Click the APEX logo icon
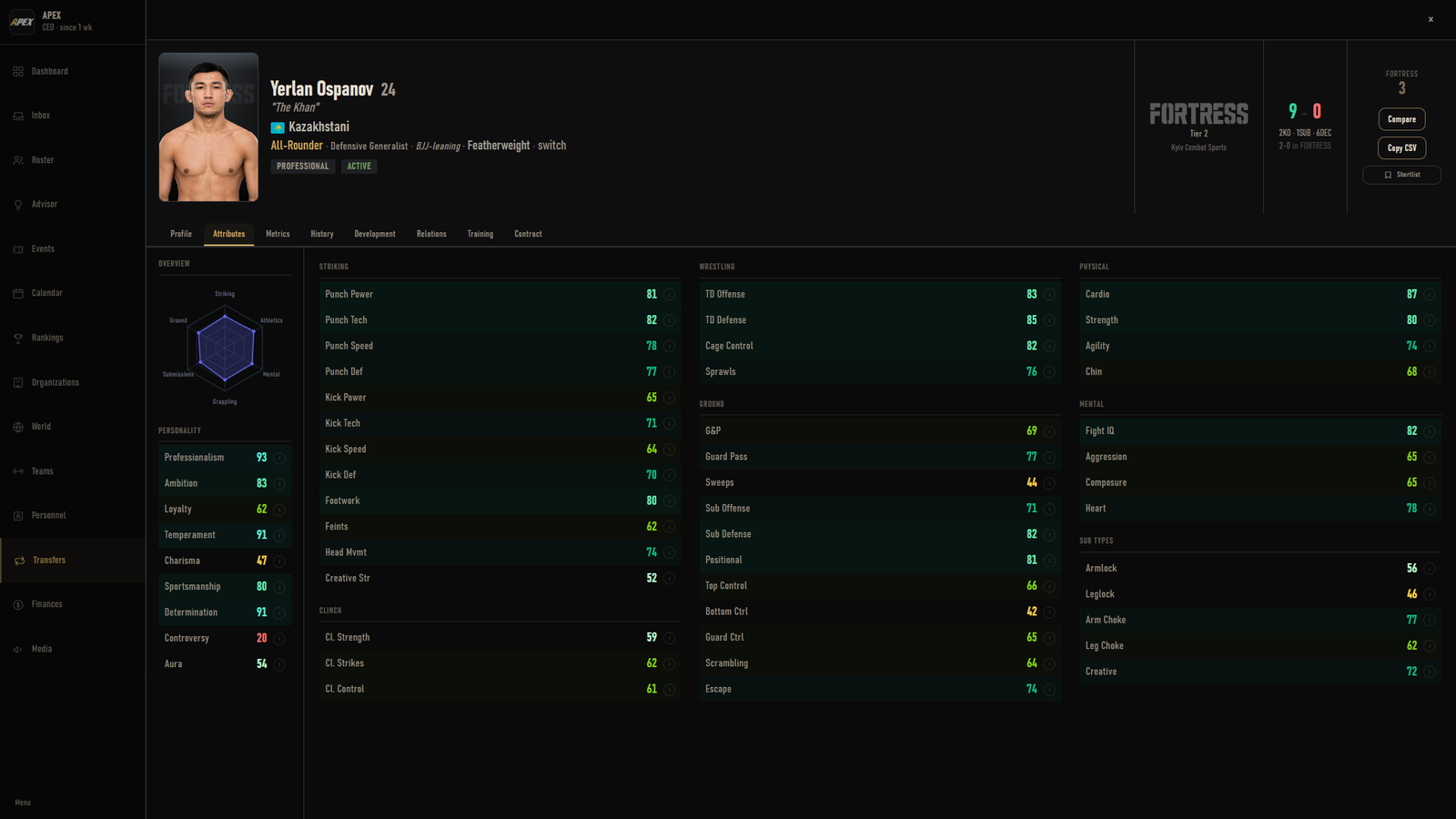The height and width of the screenshot is (819, 1456). tap(22, 21)
